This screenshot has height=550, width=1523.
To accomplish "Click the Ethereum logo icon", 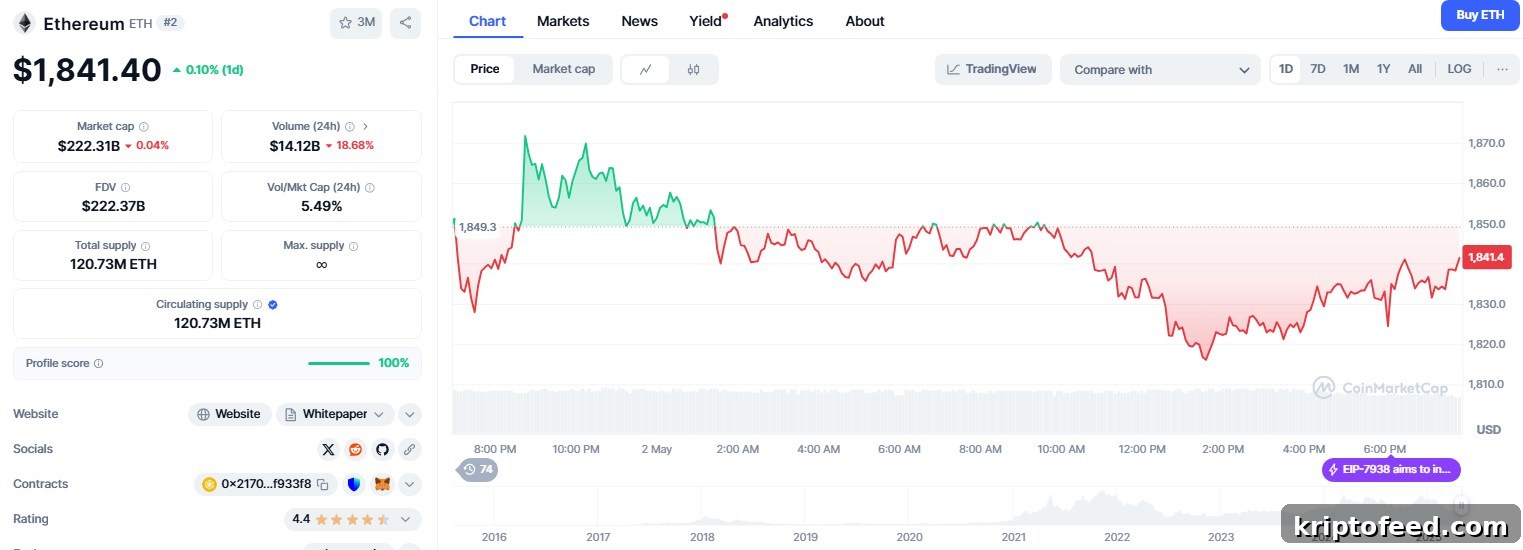I will (24, 23).
